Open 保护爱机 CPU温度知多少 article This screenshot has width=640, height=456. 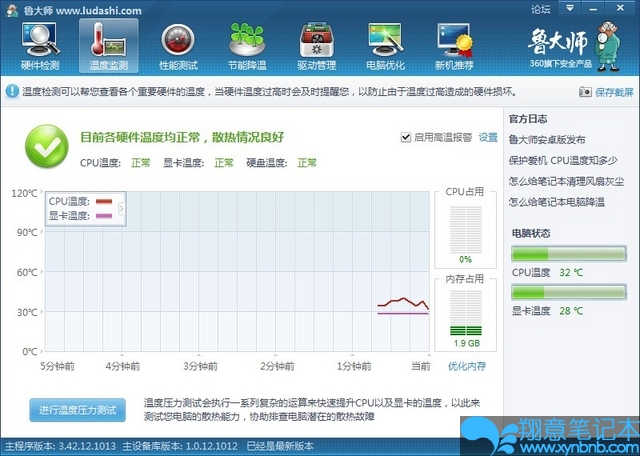(563, 160)
